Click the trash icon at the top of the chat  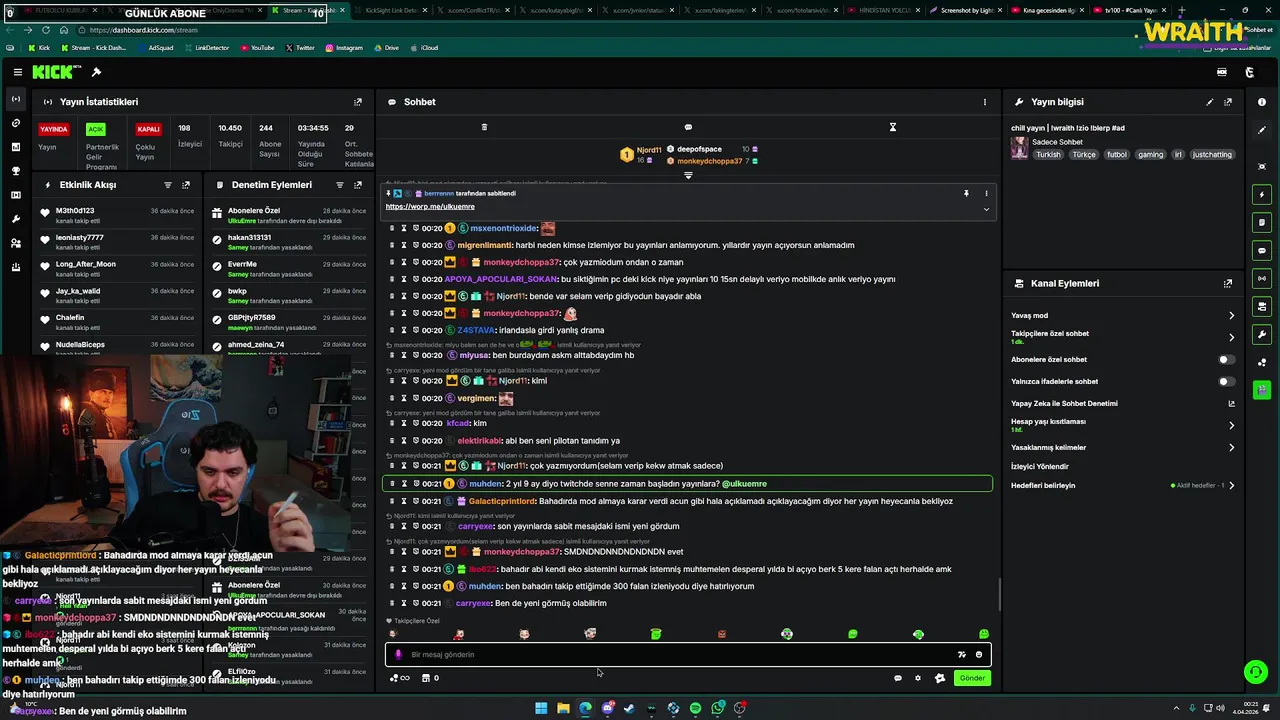(x=484, y=127)
